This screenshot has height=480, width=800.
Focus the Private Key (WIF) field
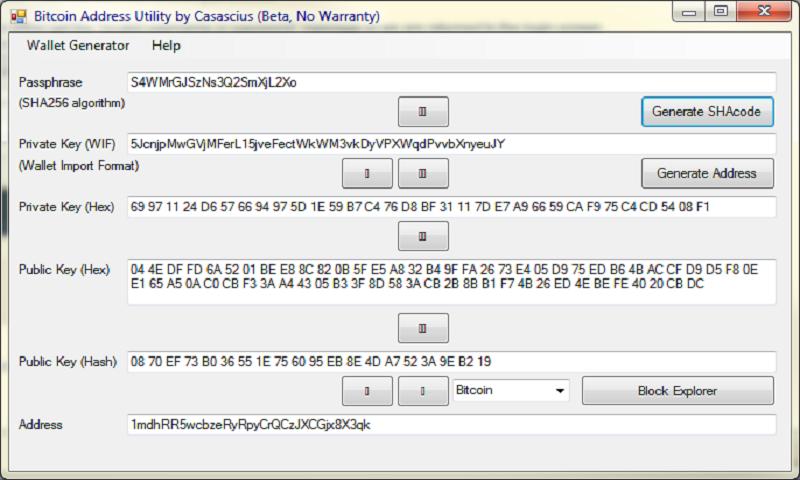pyautogui.click(x=452, y=144)
